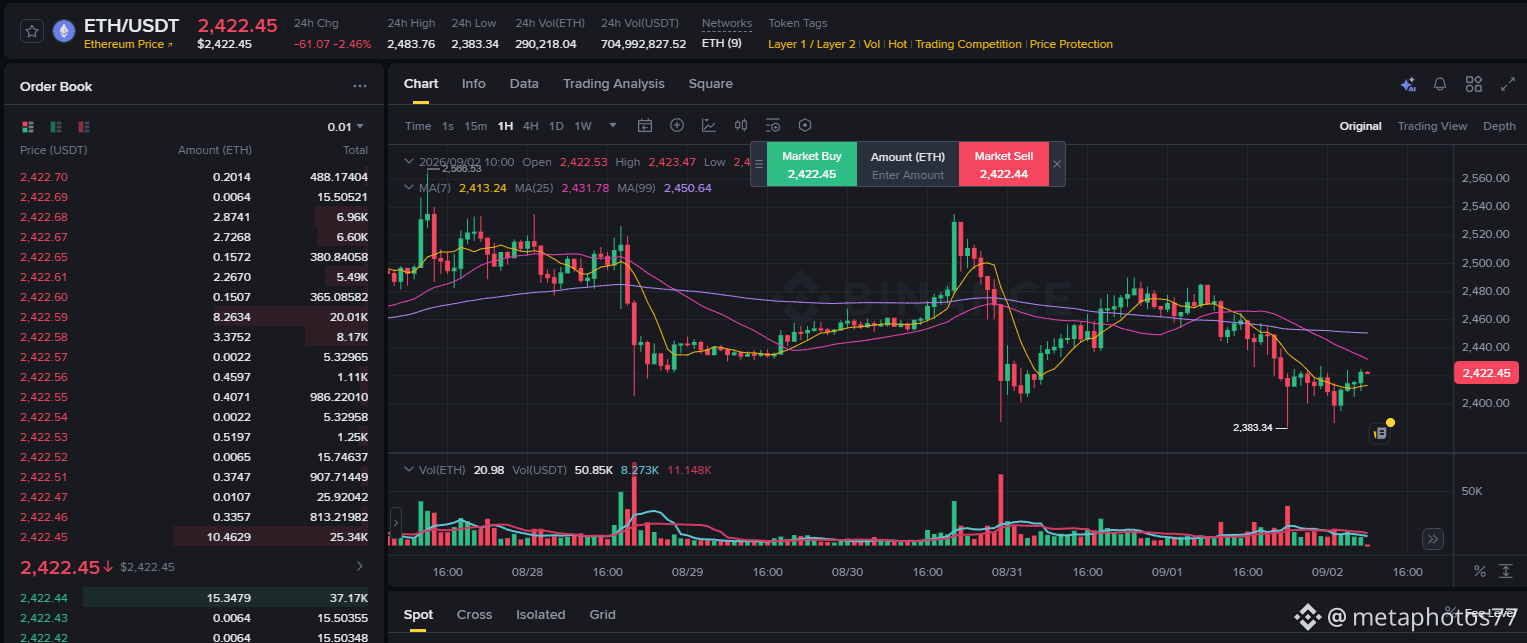Show sell orders only in order book
This screenshot has width=1527, height=643.
[84, 127]
